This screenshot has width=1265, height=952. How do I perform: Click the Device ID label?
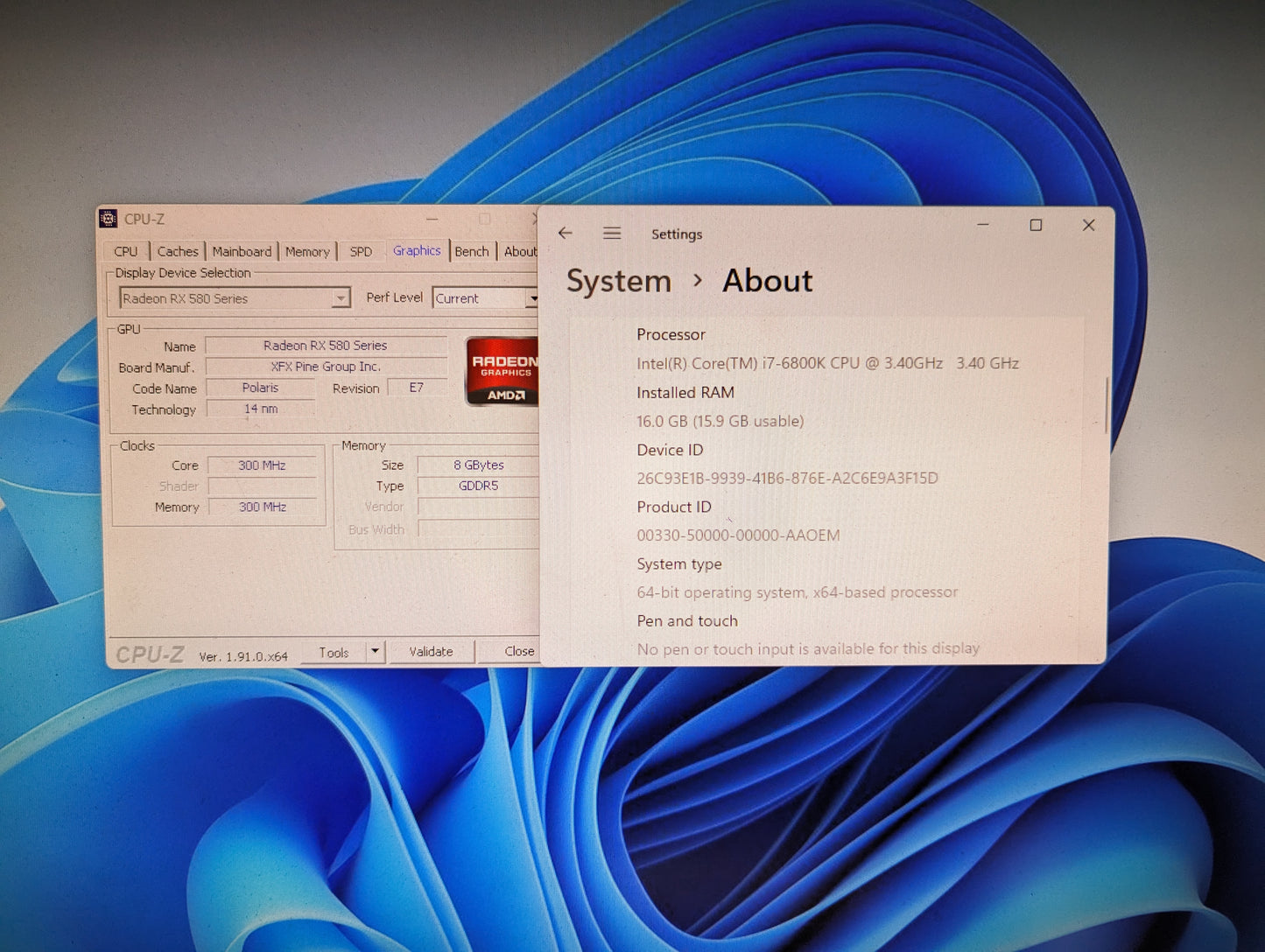point(670,450)
